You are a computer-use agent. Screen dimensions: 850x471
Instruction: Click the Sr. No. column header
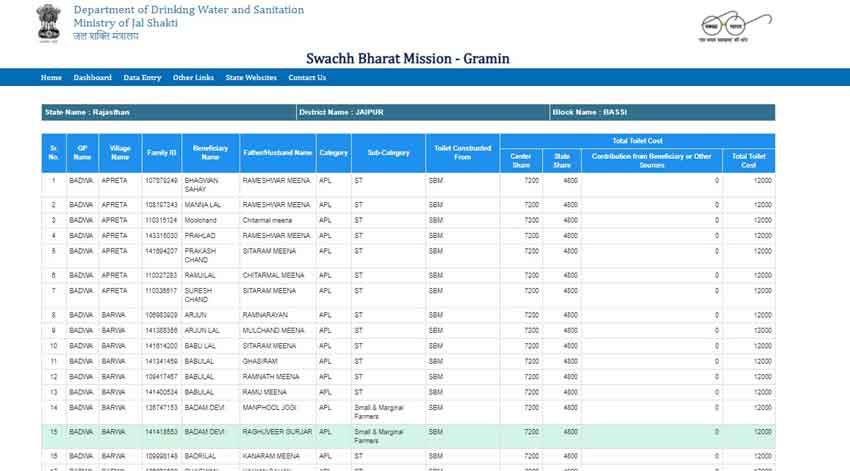54,153
